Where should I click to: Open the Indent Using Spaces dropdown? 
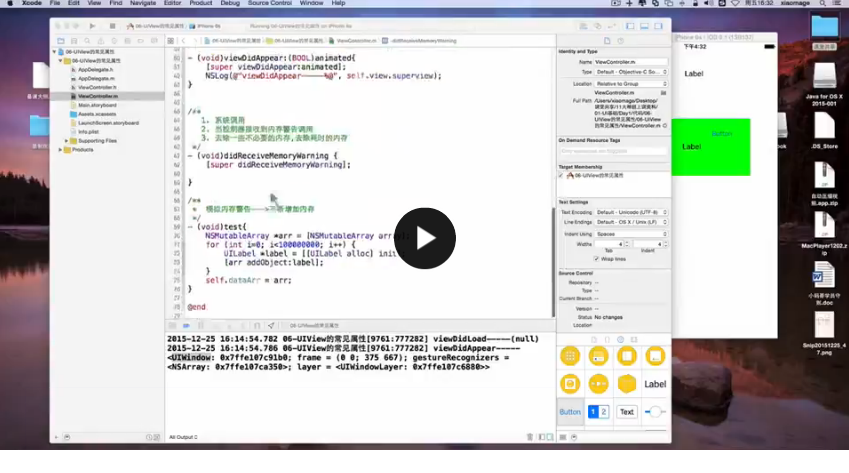pyautogui.click(x=631, y=234)
